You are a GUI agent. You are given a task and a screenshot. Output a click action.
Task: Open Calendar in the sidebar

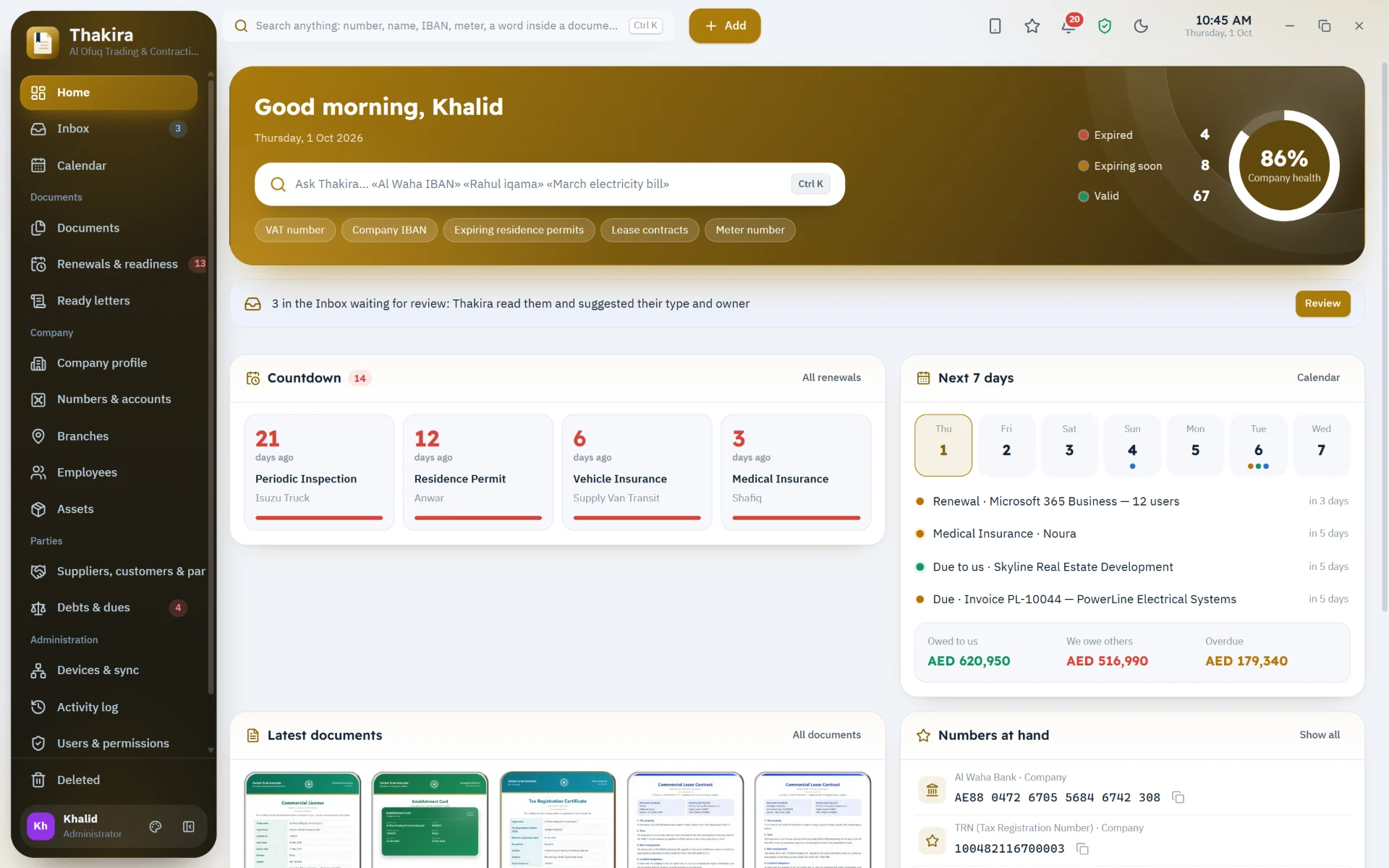click(x=109, y=166)
